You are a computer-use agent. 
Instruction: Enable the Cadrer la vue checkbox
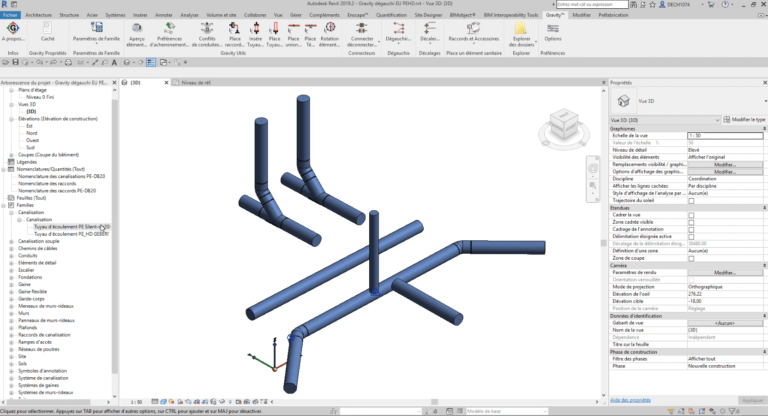point(691,215)
